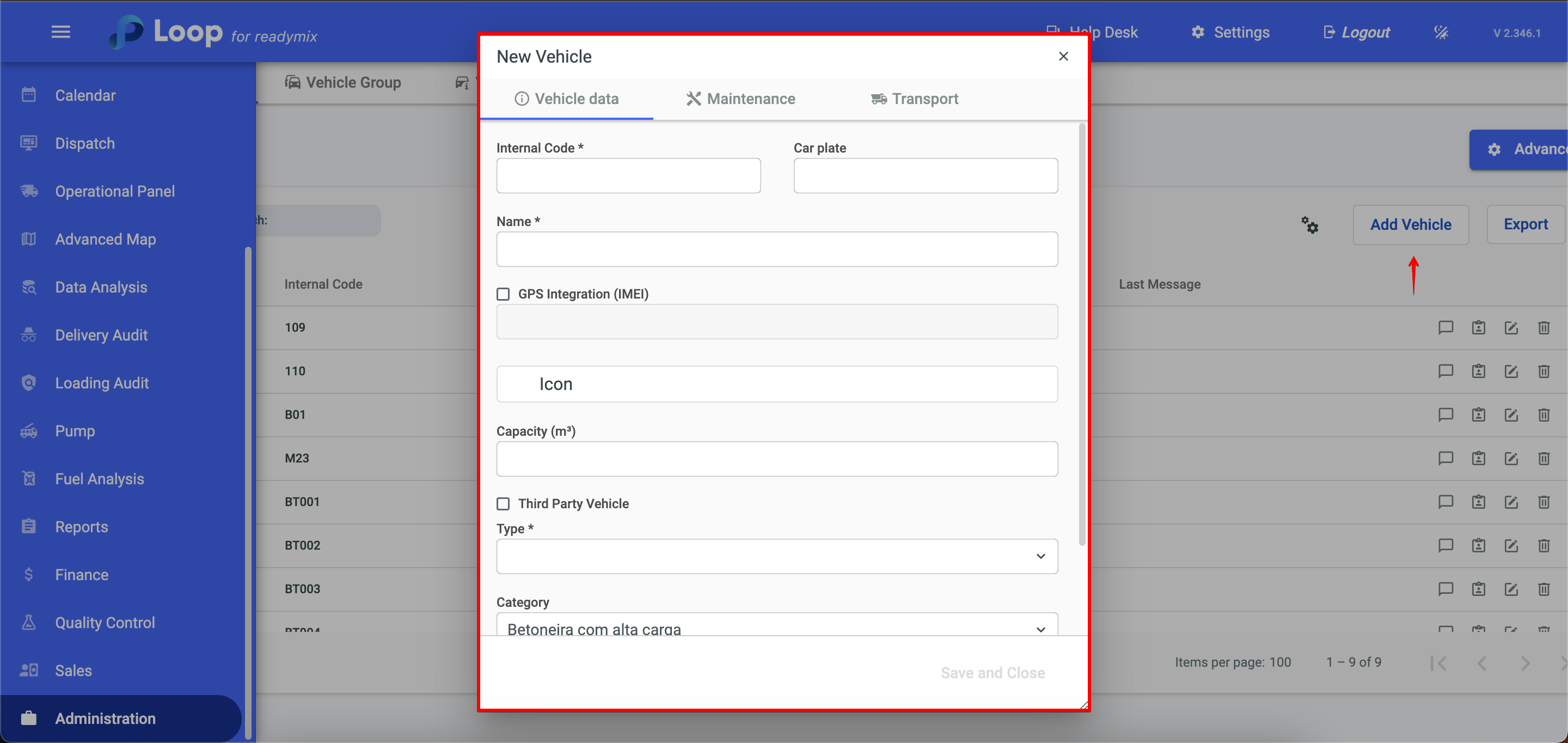This screenshot has height=743, width=1568.
Task: Switch to the Transport tab
Action: [x=914, y=99]
